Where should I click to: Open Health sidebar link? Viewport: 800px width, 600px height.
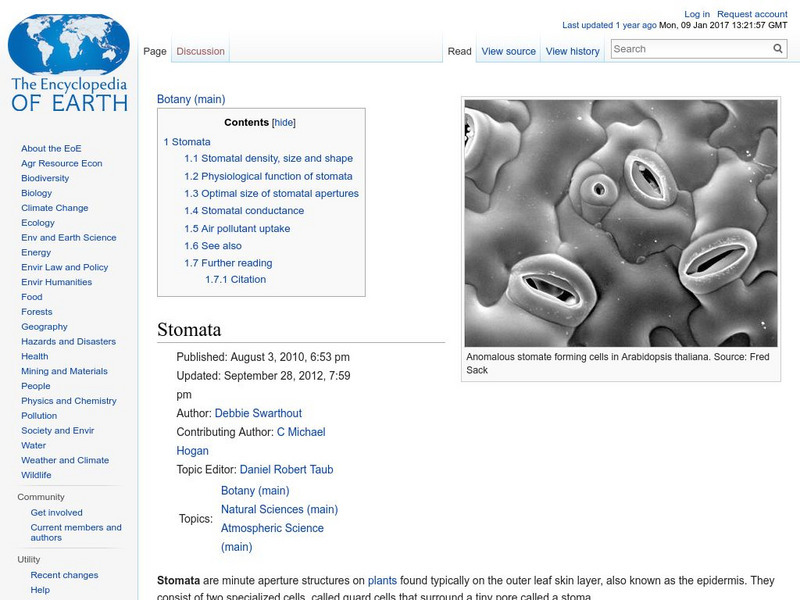pyautogui.click(x=35, y=356)
